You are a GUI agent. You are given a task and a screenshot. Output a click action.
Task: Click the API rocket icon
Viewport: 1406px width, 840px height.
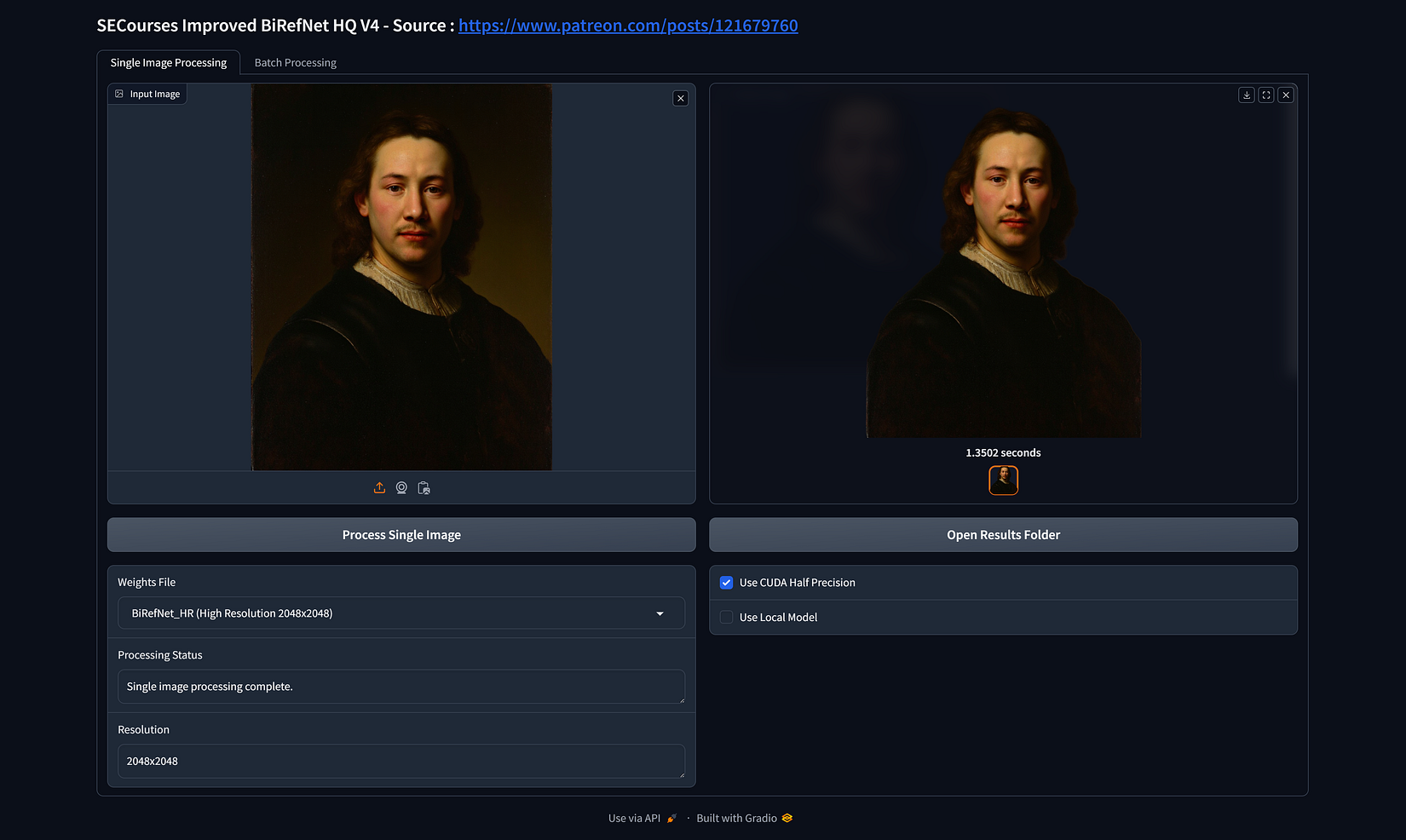click(x=671, y=818)
